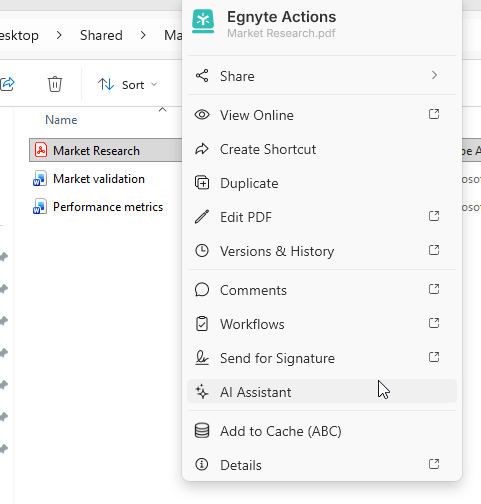Click external link icon beside Send for Signature
Screen dimensions: 481x504
pyautogui.click(x=434, y=357)
